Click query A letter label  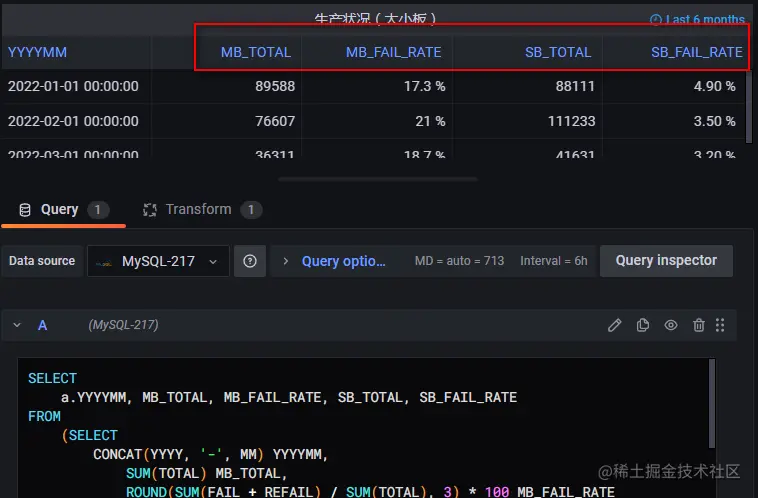pyautogui.click(x=43, y=325)
